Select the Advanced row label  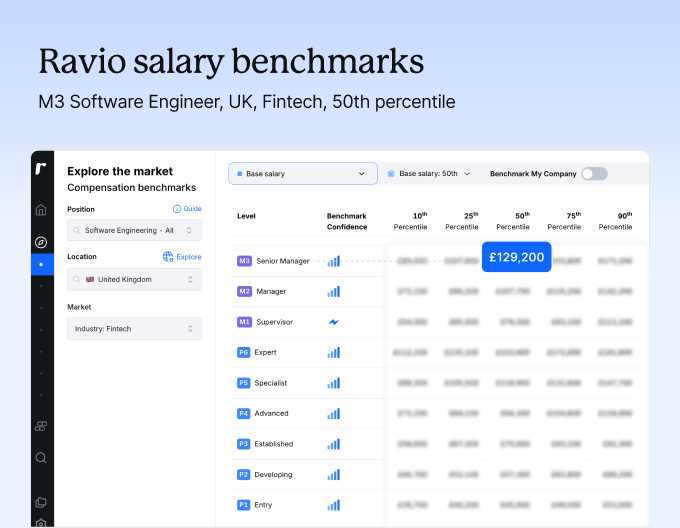[x=271, y=414]
